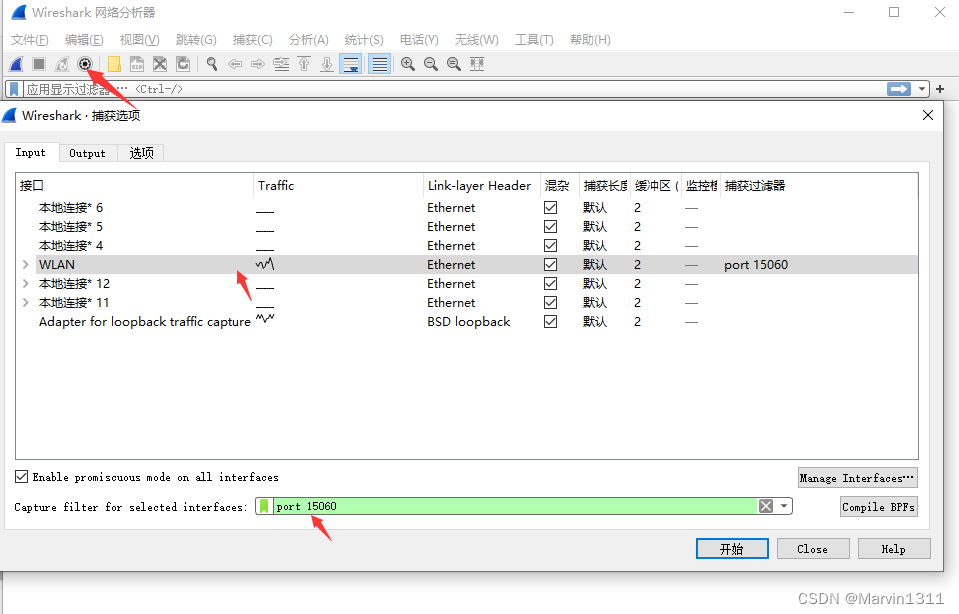The height and width of the screenshot is (614, 959).
Task: Focus the display filter input field
Action: [x=455, y=89]
